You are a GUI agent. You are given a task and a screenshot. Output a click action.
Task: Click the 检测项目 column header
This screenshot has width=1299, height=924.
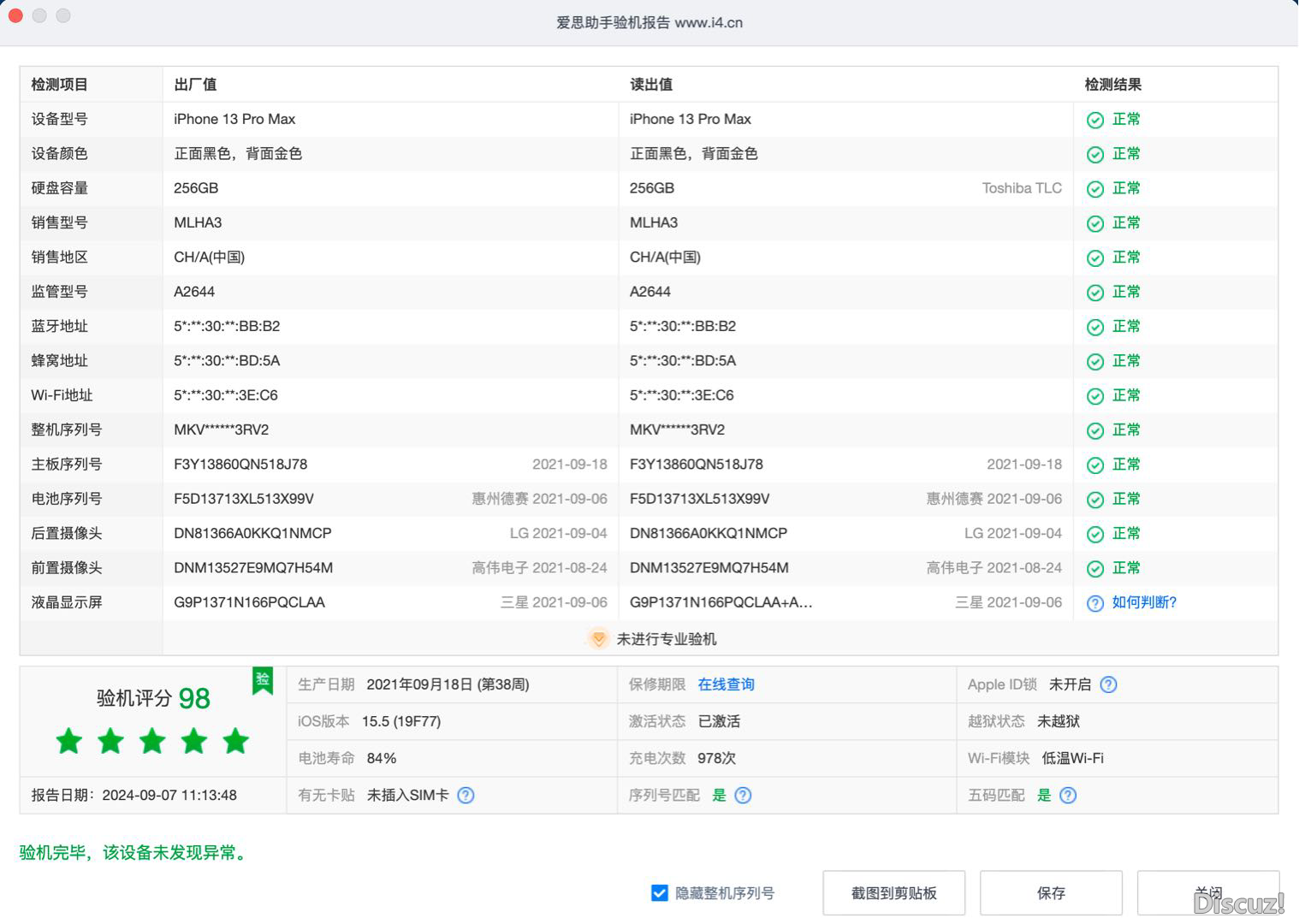click(x=60, y=85)
